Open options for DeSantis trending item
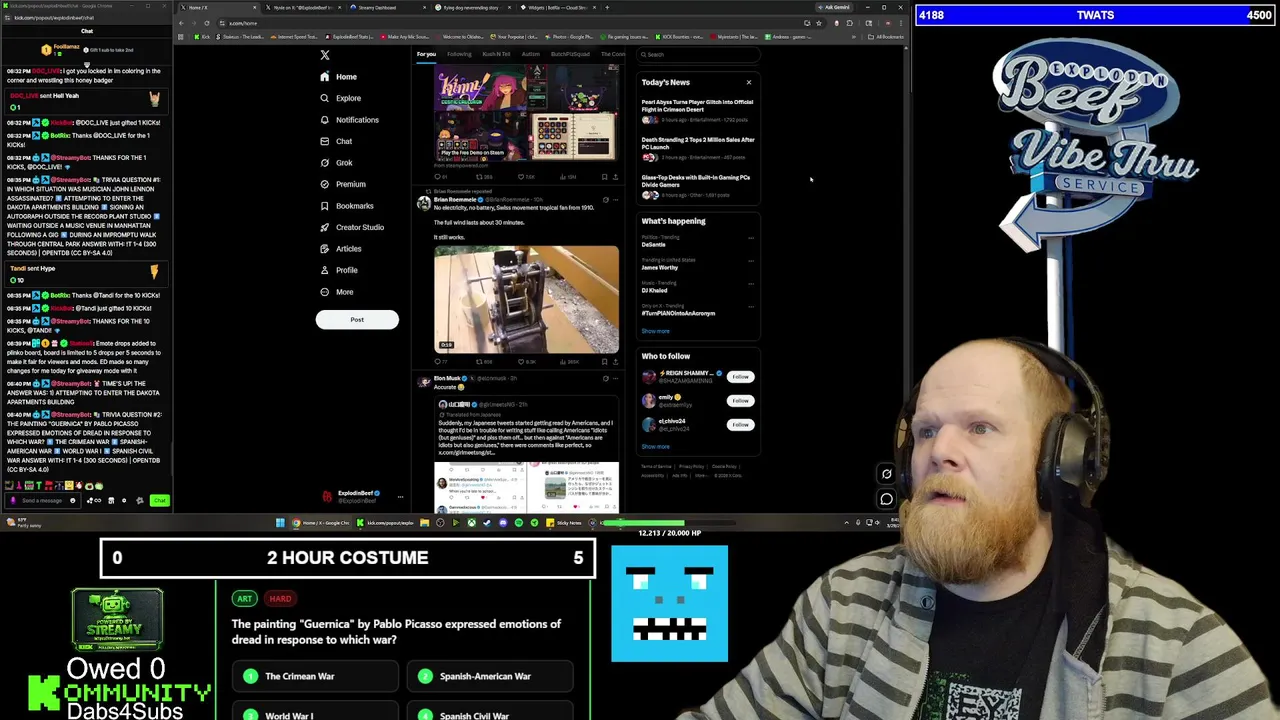This screenshot has width=1280, height=720. (750, 238)
